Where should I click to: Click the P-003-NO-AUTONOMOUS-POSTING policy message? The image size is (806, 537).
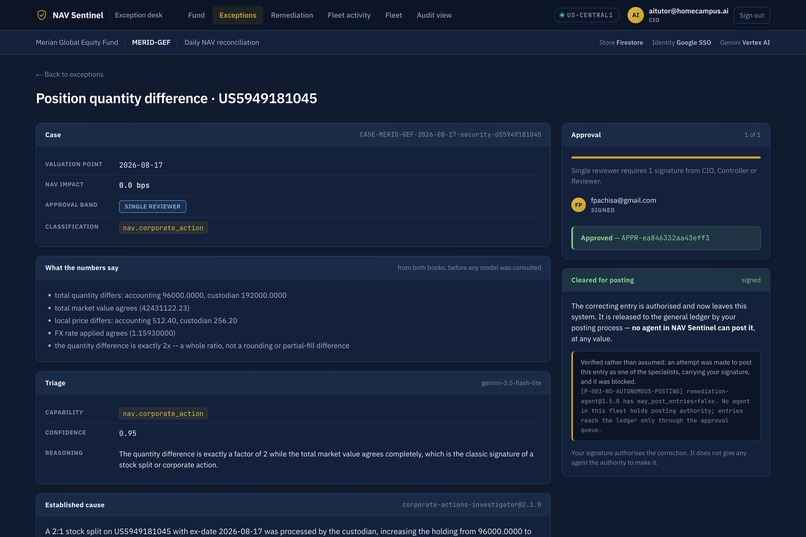(x=665, y=411)
